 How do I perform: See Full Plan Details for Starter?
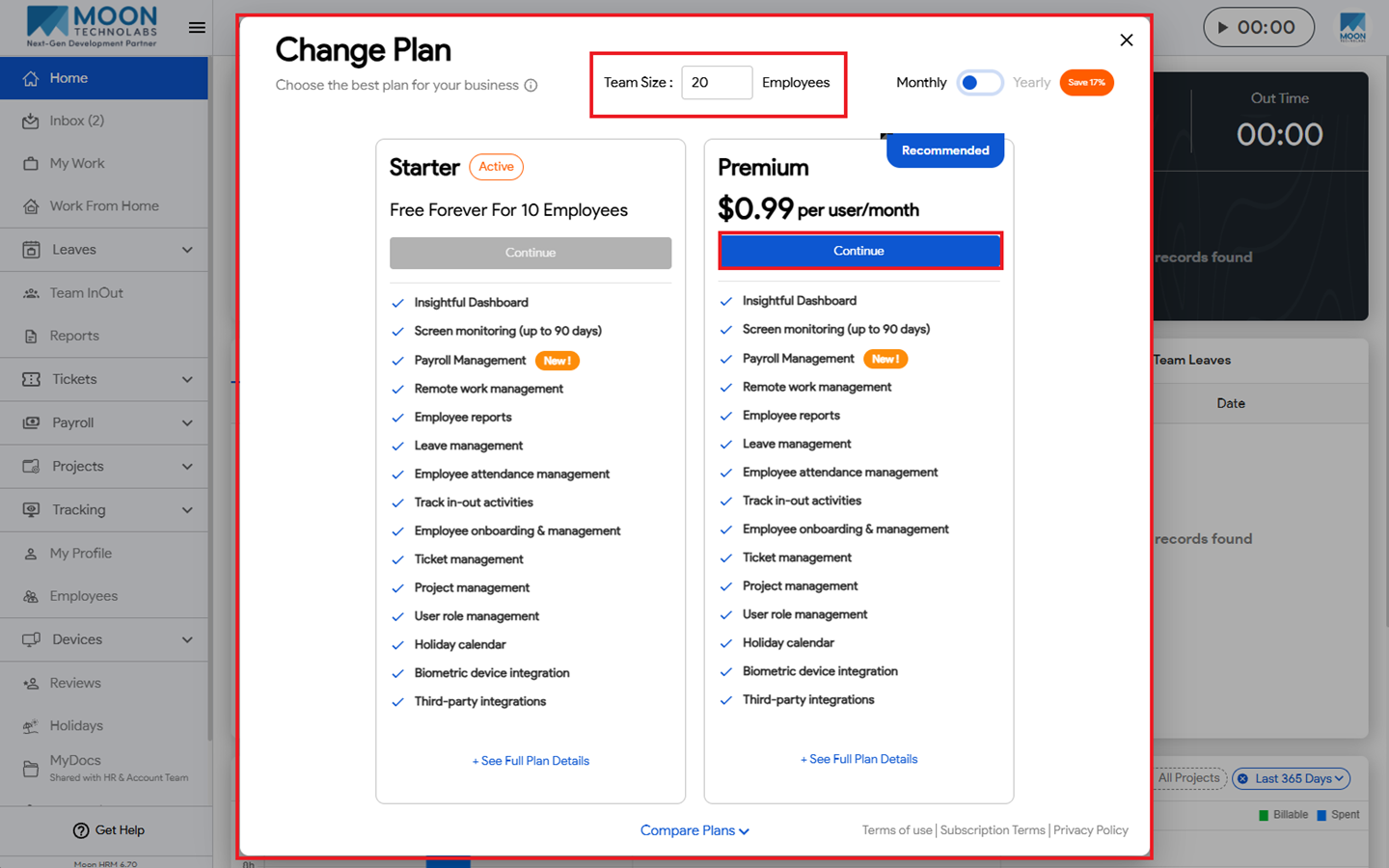tap(531, 761)
